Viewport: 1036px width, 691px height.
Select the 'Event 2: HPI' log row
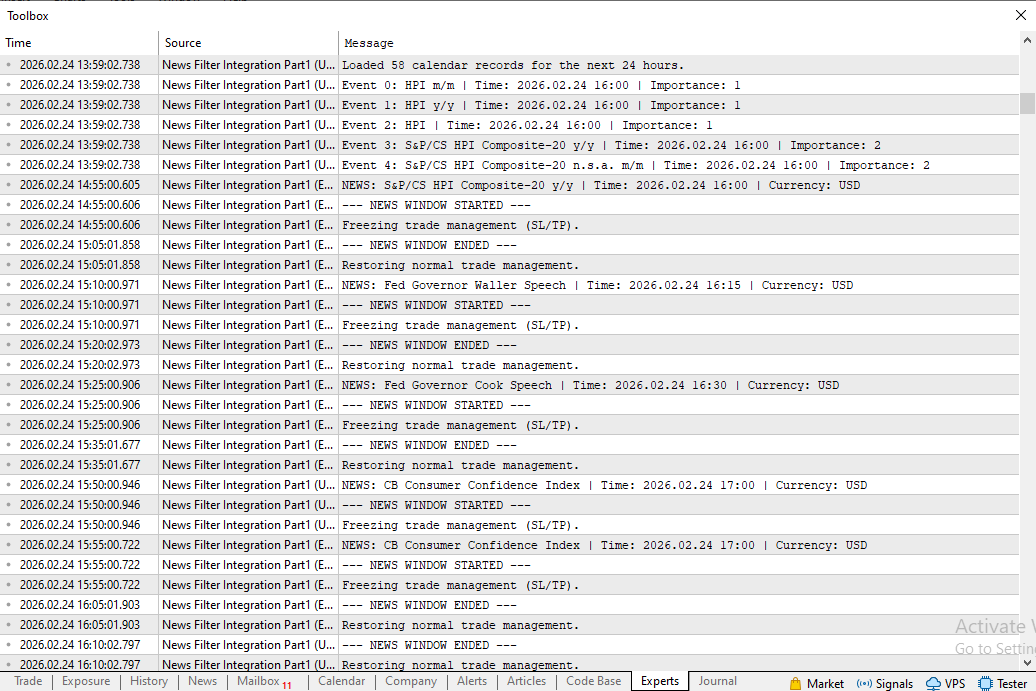click(509, 125)
